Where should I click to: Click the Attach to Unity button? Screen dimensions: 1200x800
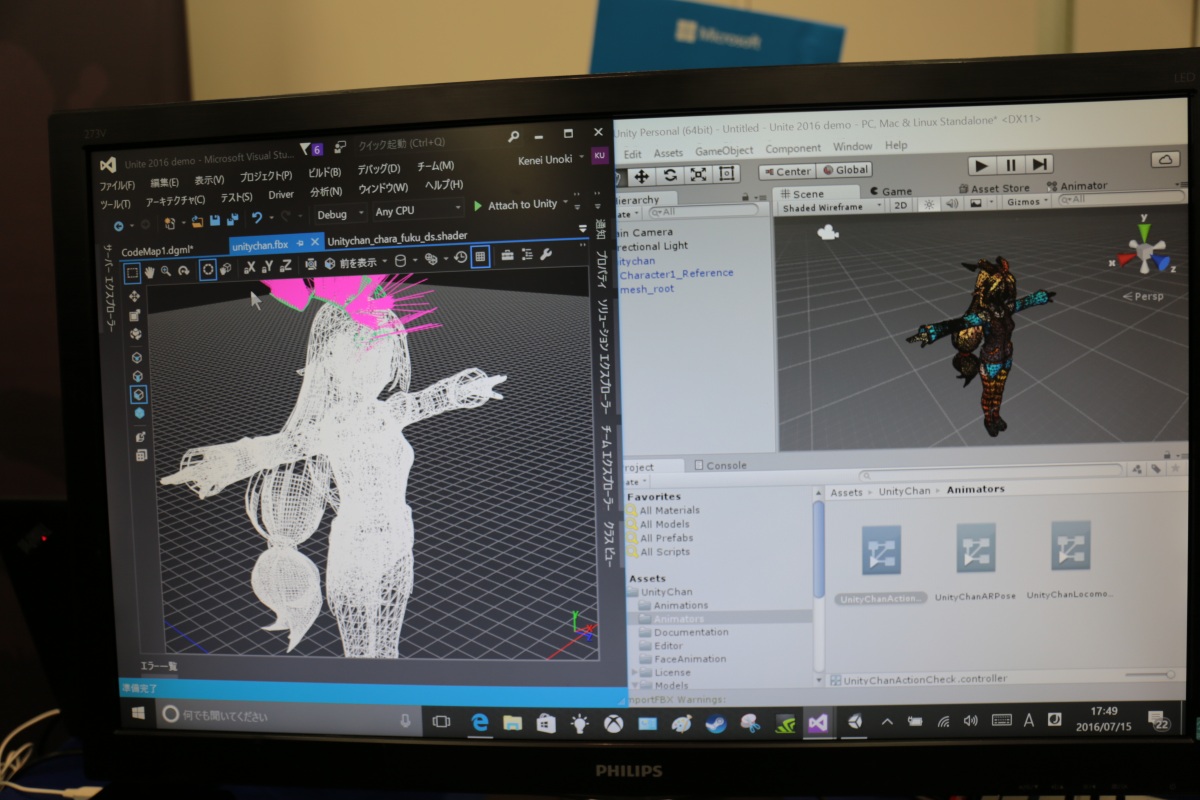pos(515,205)
